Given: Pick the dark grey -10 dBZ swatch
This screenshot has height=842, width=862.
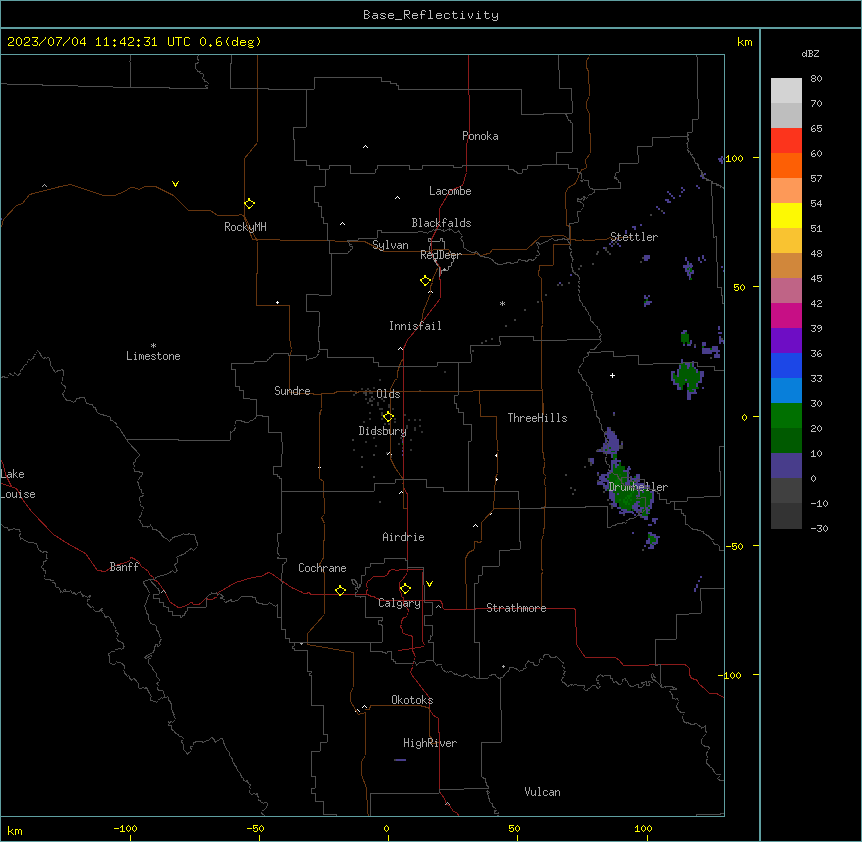Looking at the screenshot, I should [786, 516].
